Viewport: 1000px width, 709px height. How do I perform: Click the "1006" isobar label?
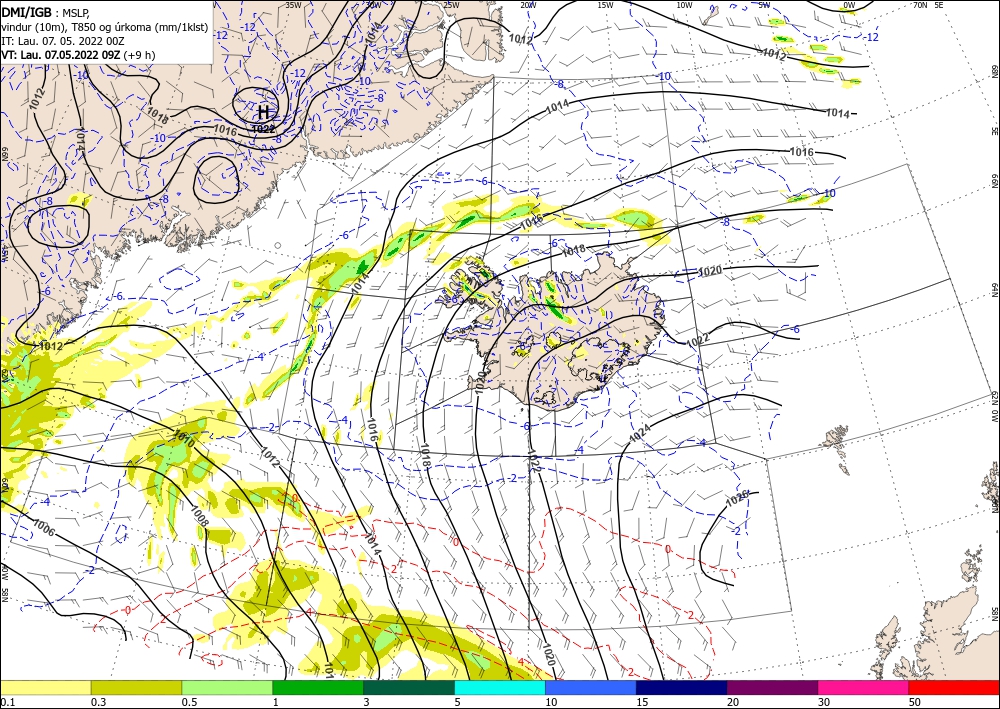43,528
